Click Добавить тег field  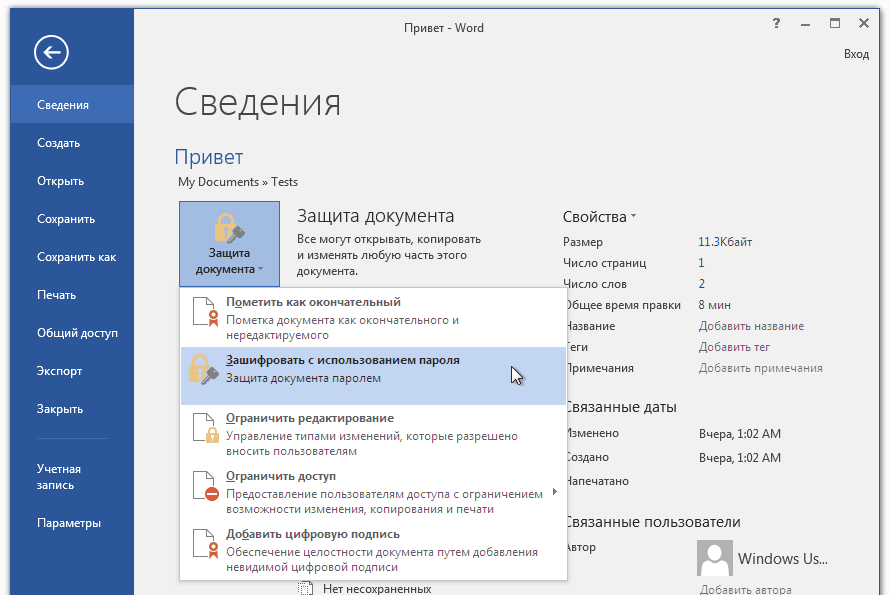pyautogui.click(x=734, y=347)
